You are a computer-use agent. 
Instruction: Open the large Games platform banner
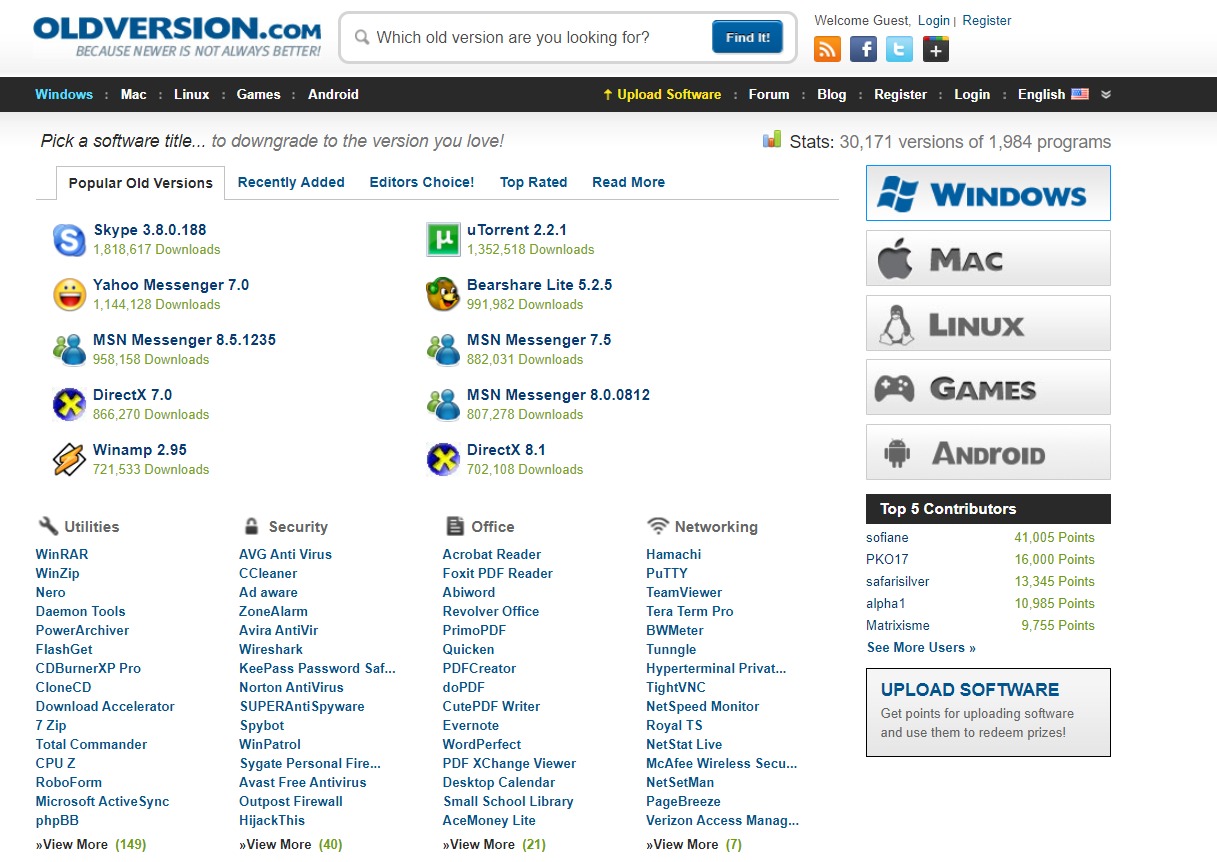[988, 387]
